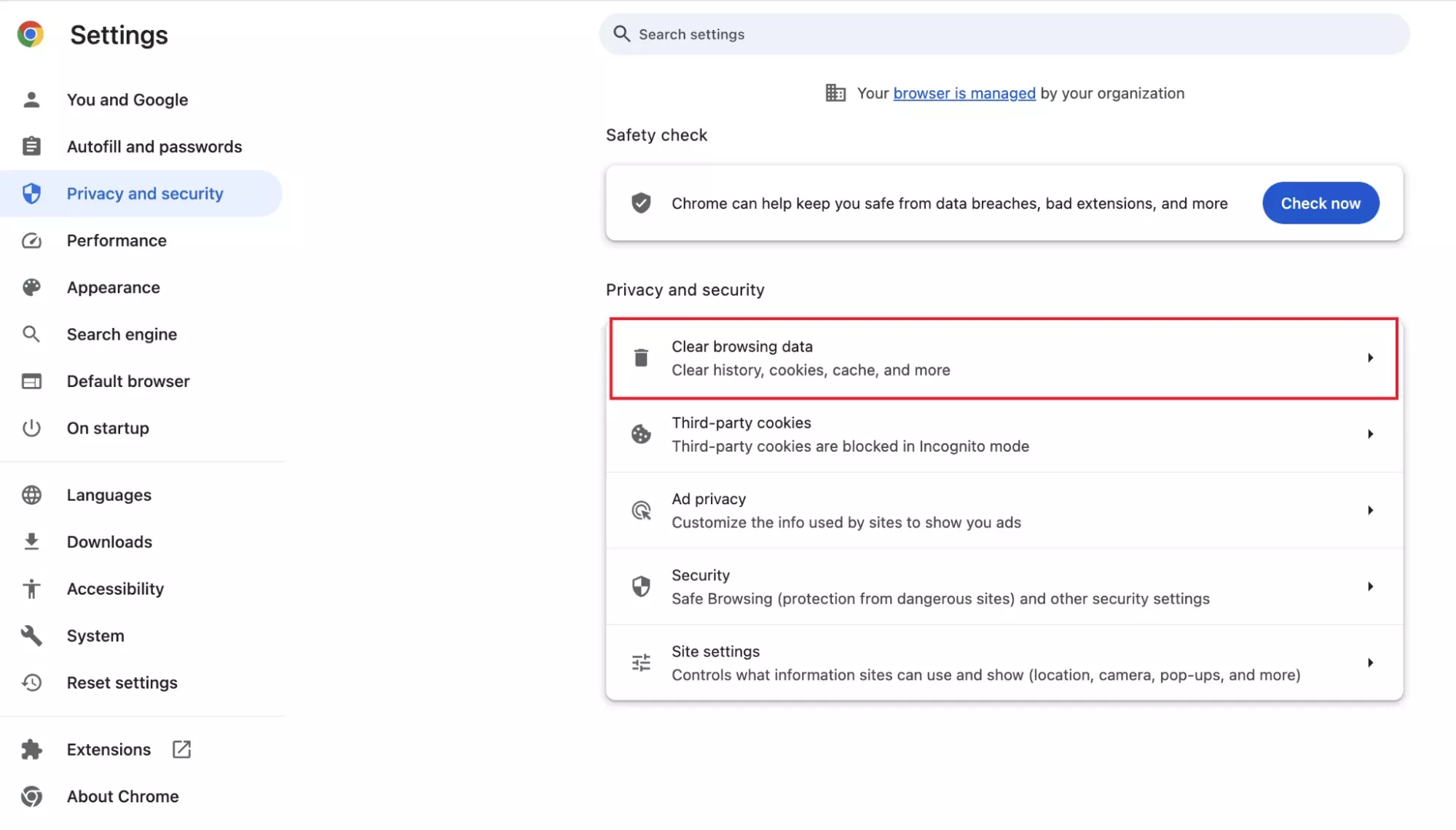Expand the Clear browsing data arrow

[1369, 358]
